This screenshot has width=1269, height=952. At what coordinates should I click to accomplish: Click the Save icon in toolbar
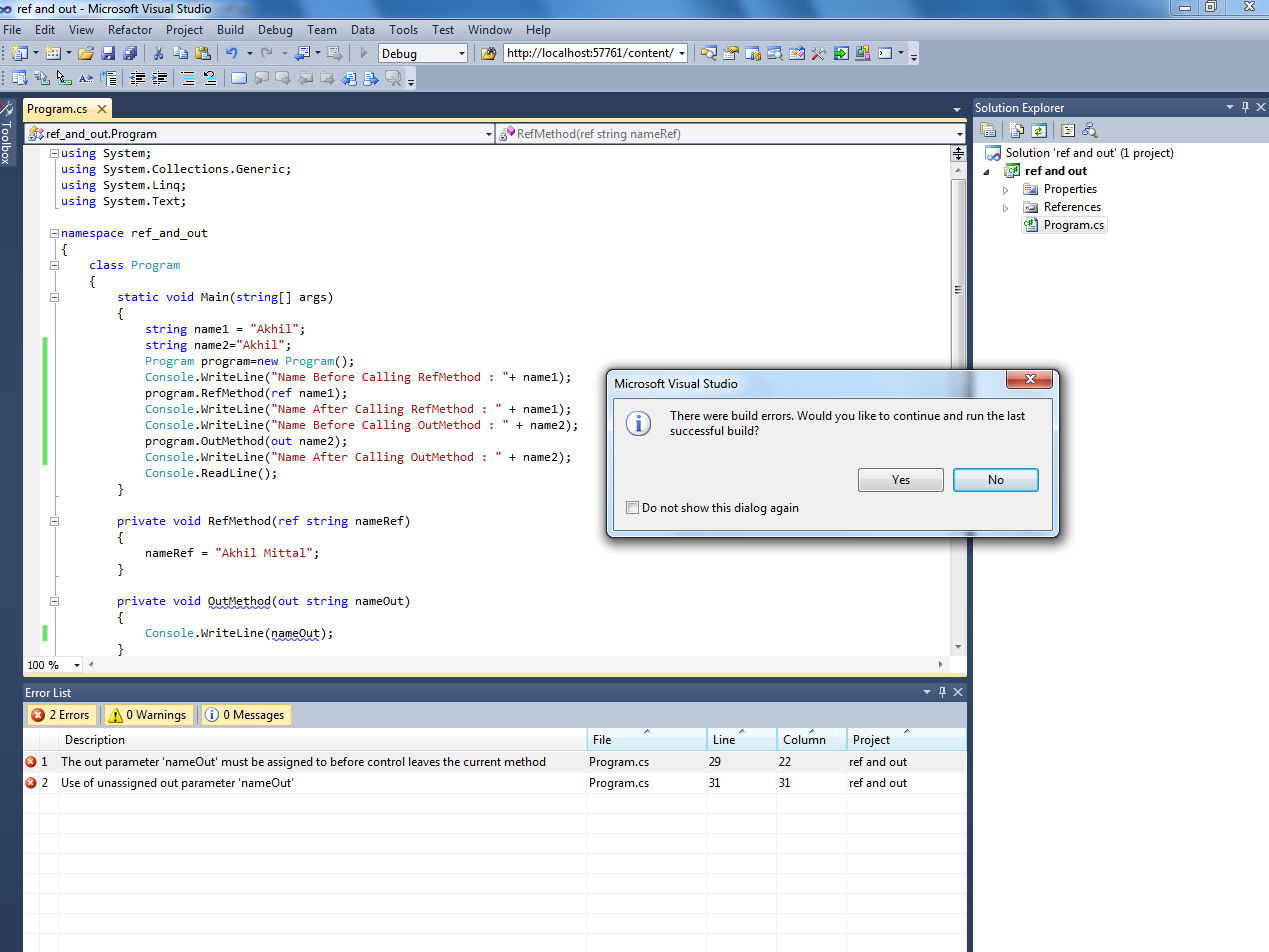pos(108,53)
